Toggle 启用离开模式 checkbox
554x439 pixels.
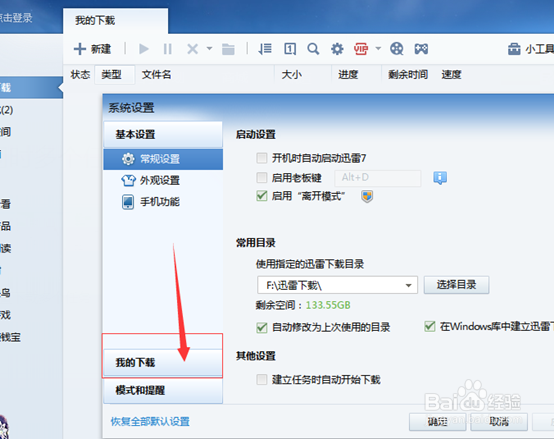262,196
